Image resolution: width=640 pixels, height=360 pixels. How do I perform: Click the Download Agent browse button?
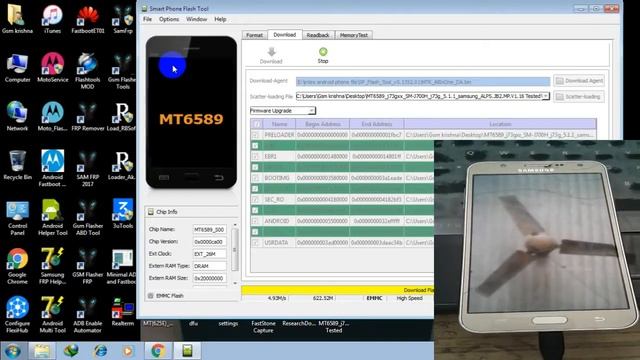579,81
